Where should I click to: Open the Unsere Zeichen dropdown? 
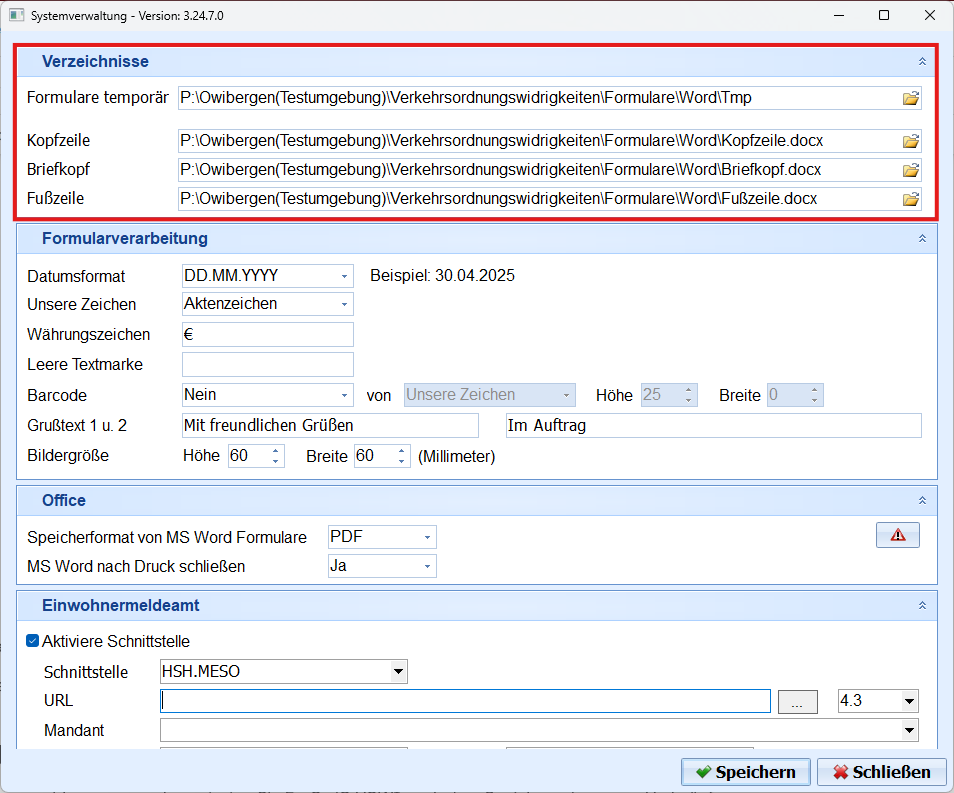click(344, 304)
